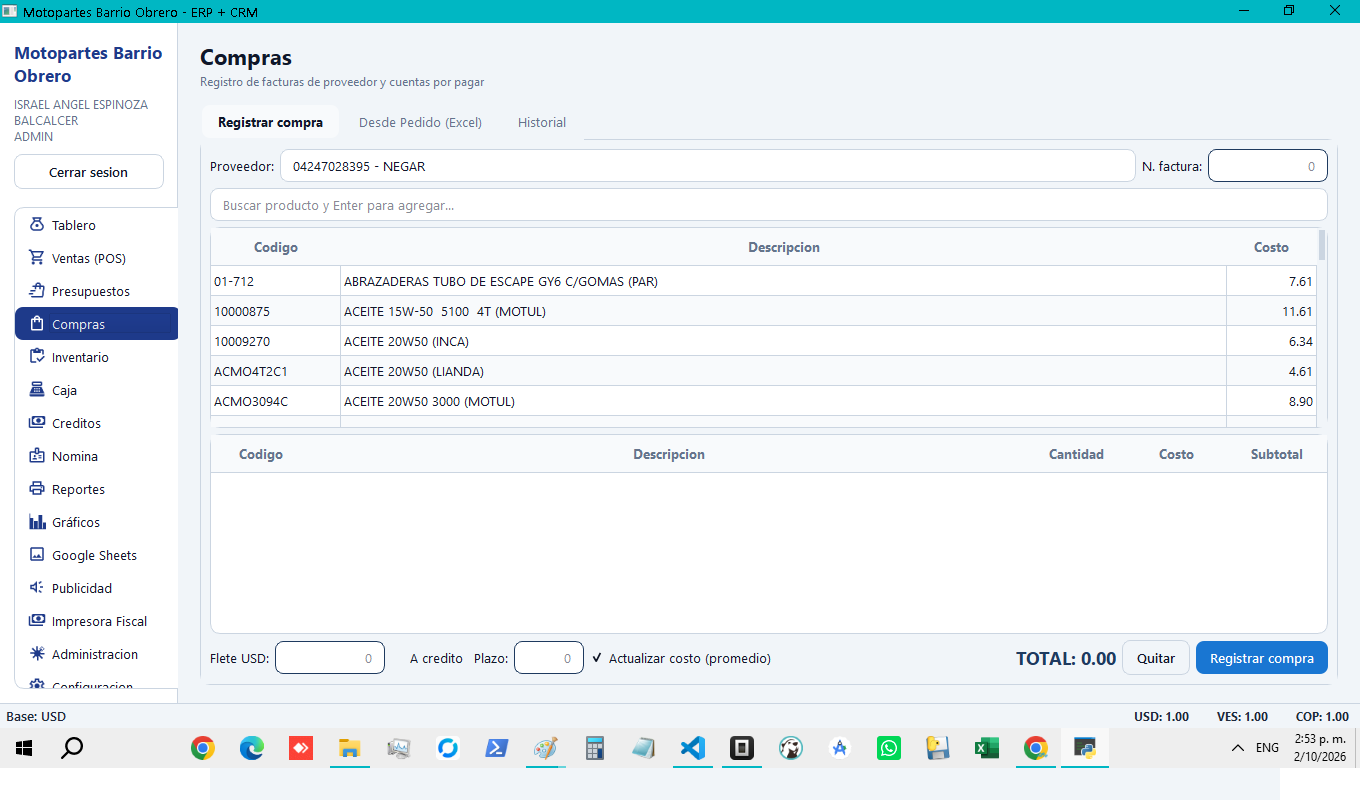Show hidden system tray icons
Viewport: 1360px width, 800px height.
click(x=1238, y=748)
